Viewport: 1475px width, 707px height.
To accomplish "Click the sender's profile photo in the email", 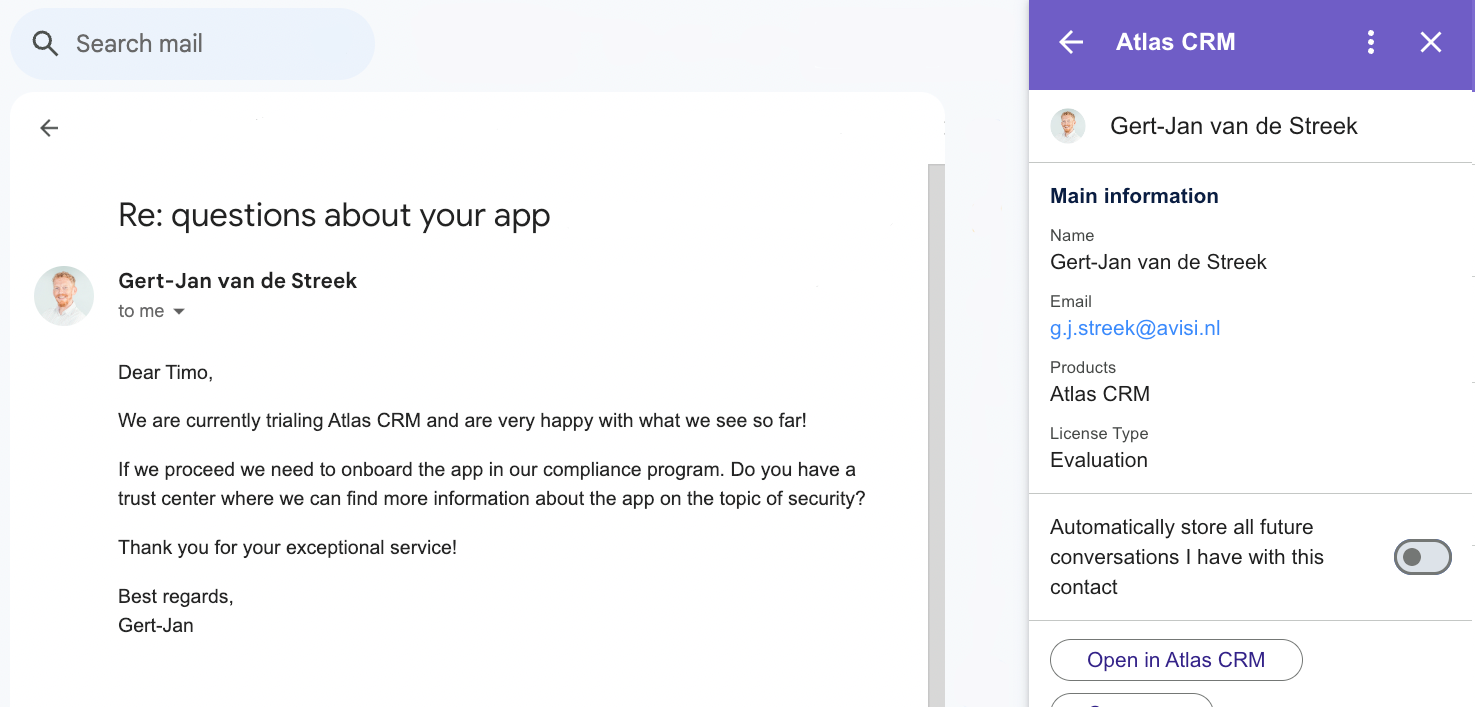I will pos(64,296).
